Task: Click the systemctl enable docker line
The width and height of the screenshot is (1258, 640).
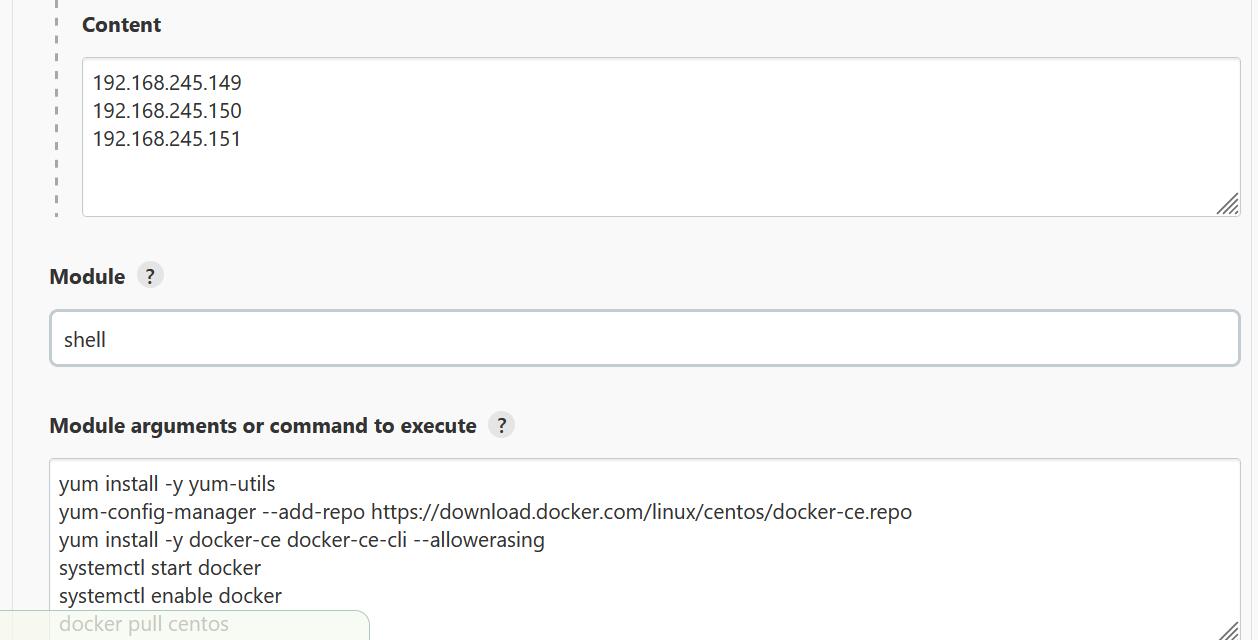Action: (170, 596)
